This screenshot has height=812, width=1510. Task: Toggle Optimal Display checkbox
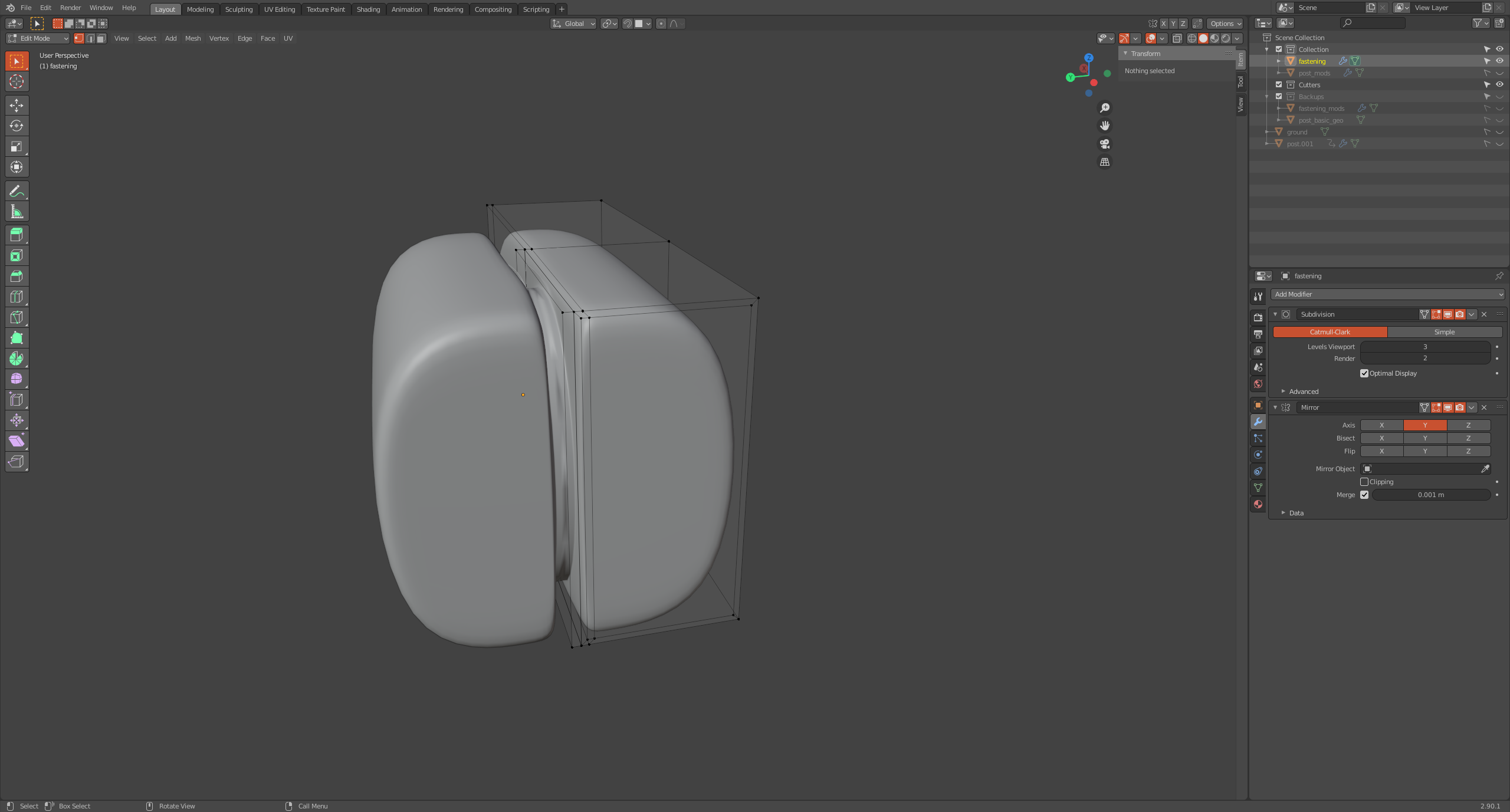pyautogui.click(x=1364, y=373)
